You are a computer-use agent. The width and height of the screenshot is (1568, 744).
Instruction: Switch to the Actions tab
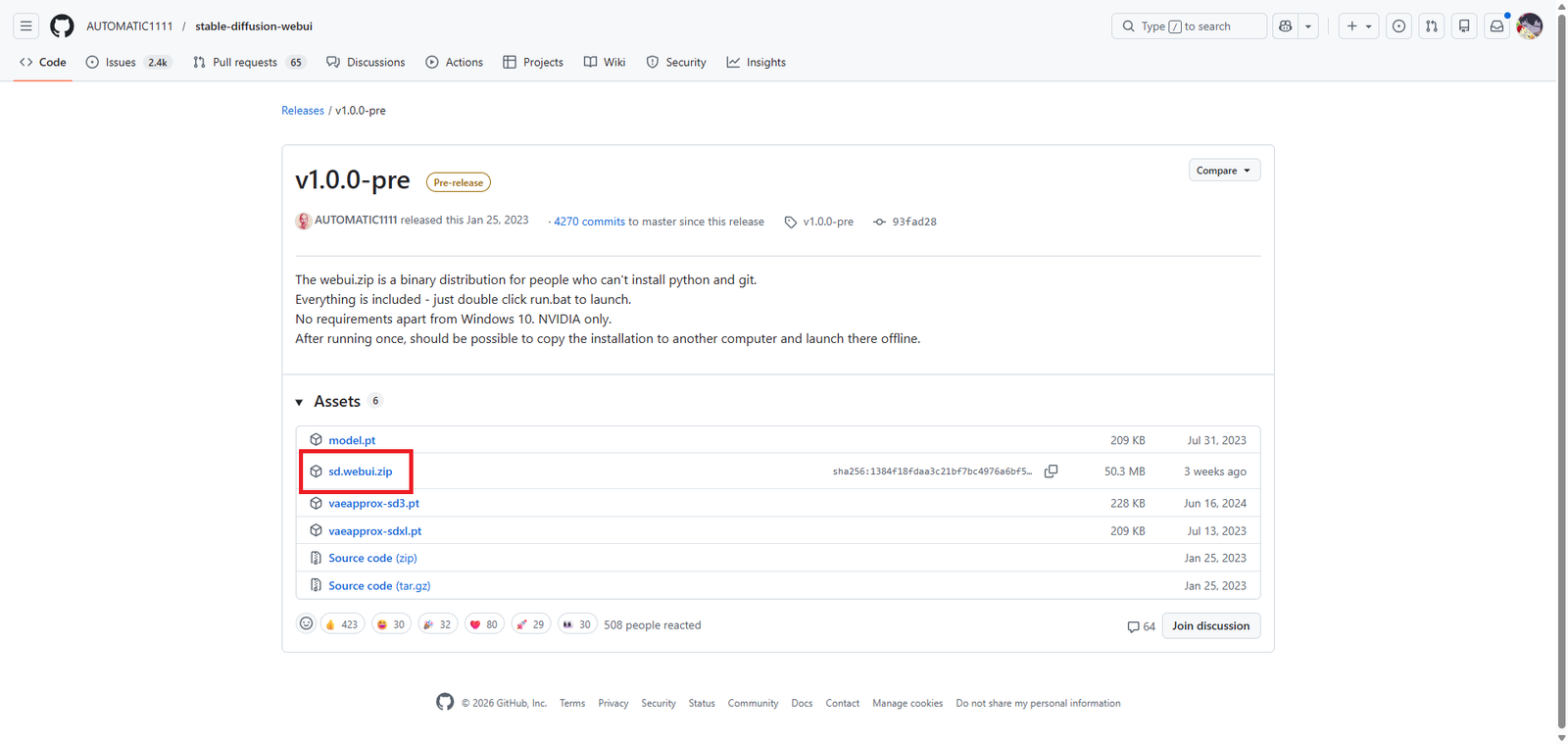click(x=455, y=62)
